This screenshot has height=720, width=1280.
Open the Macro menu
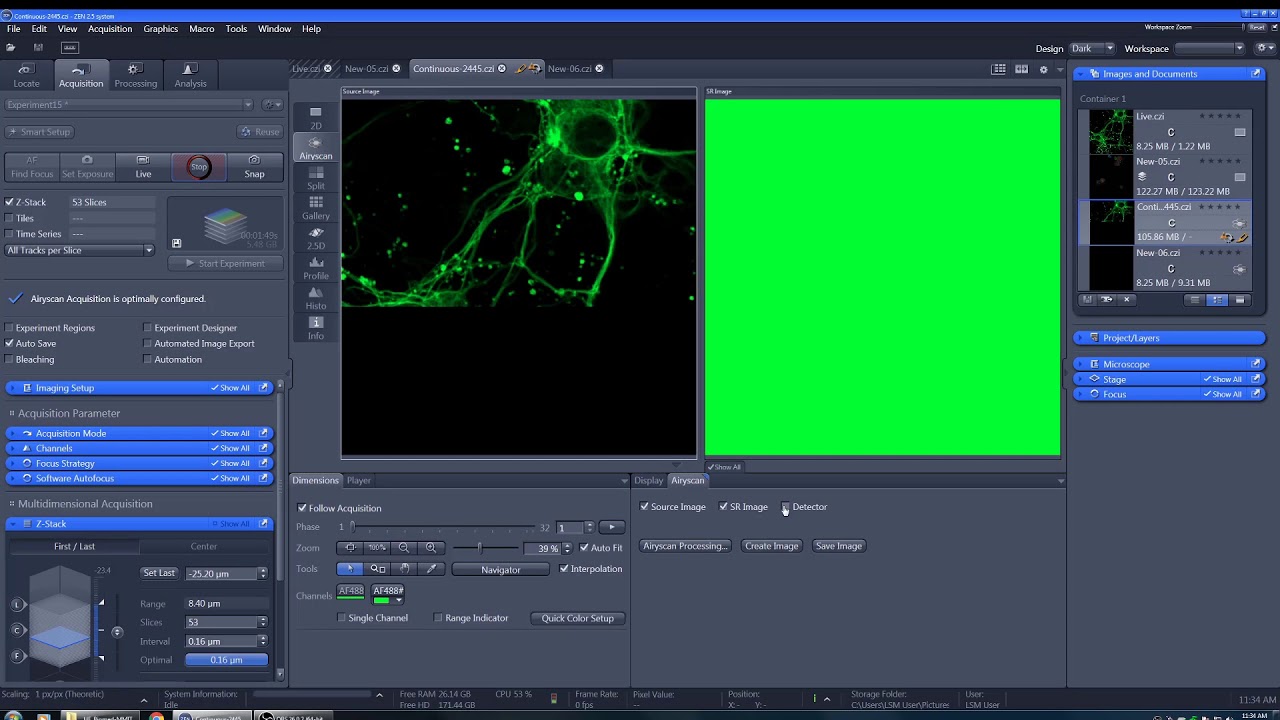tap(202, 29)
